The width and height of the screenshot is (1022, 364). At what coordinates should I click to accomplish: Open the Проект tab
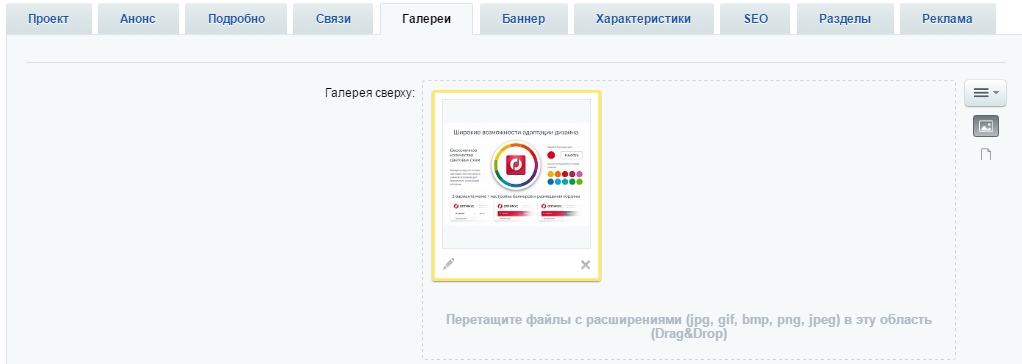pyautogui.click(x=48, y=19)
